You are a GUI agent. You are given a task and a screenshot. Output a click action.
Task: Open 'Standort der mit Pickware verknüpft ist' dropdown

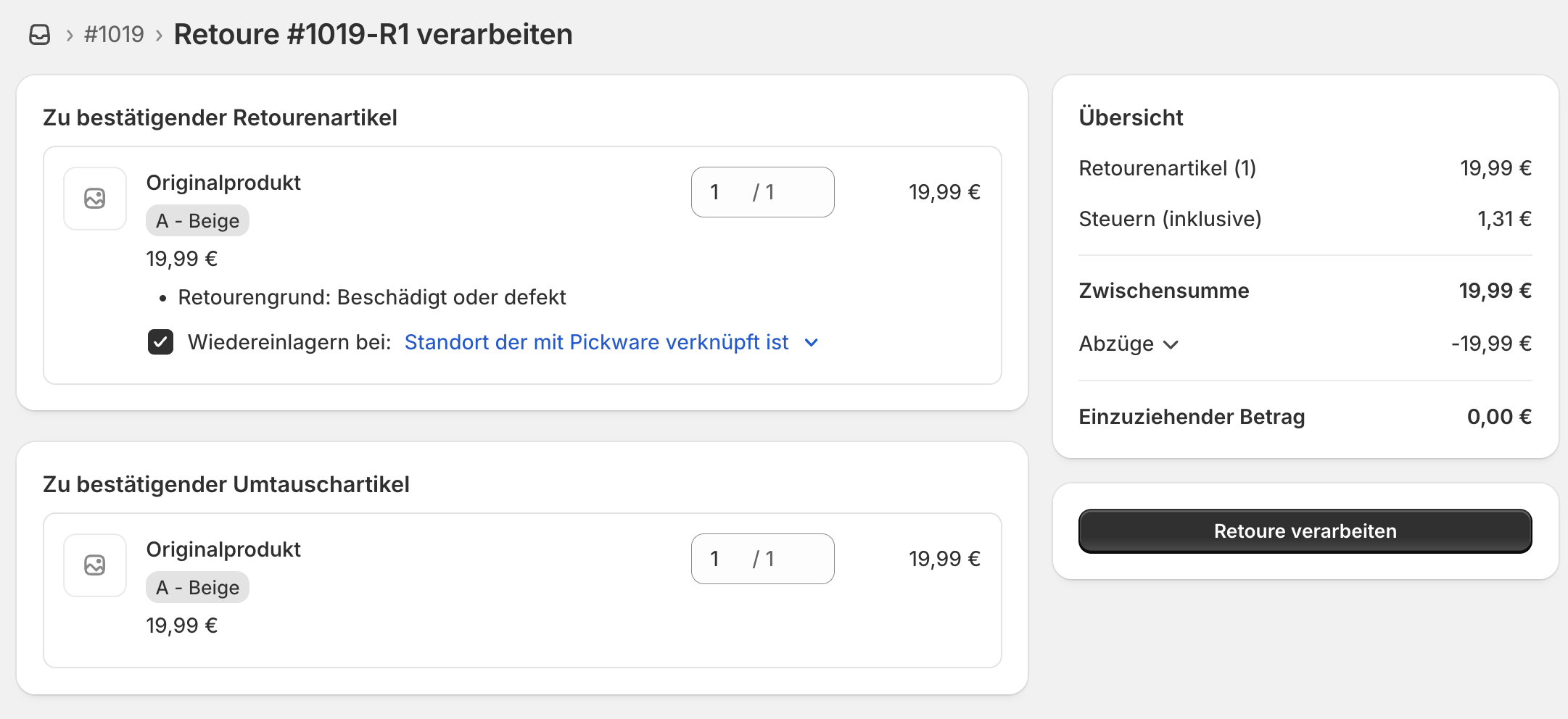[596, 342]
